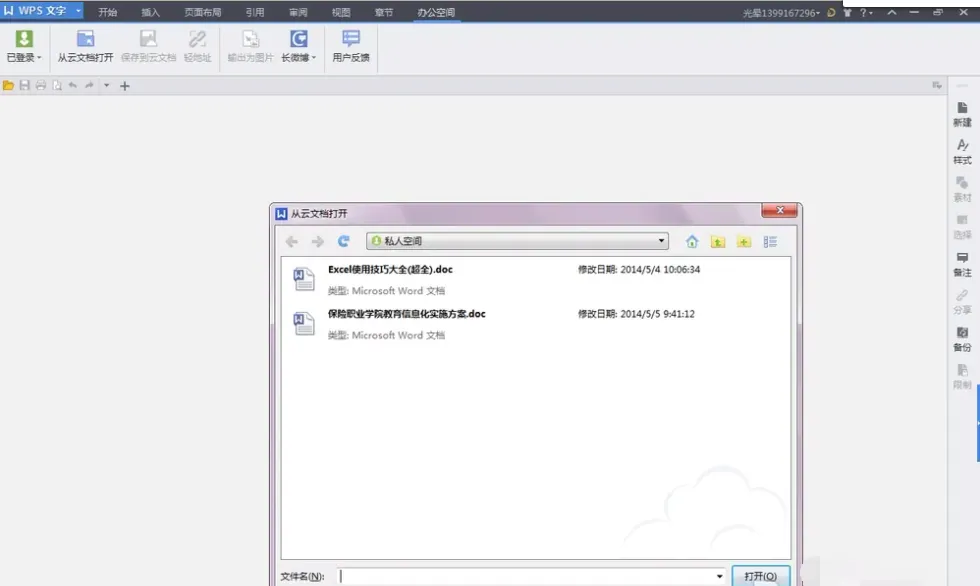Collapse the ribbon with caret icon
980x586 pixels.
pyautogui.click(x=892, y=12)
